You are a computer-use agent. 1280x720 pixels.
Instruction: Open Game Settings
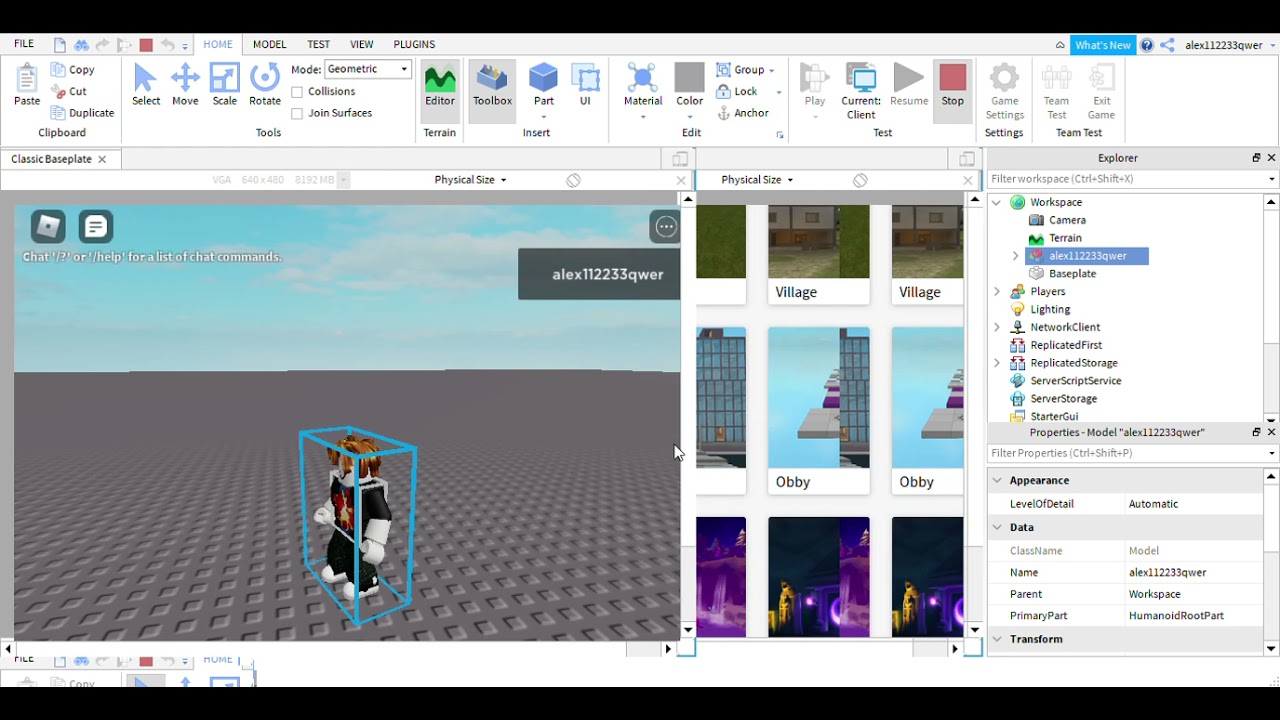pos(1005,91)
